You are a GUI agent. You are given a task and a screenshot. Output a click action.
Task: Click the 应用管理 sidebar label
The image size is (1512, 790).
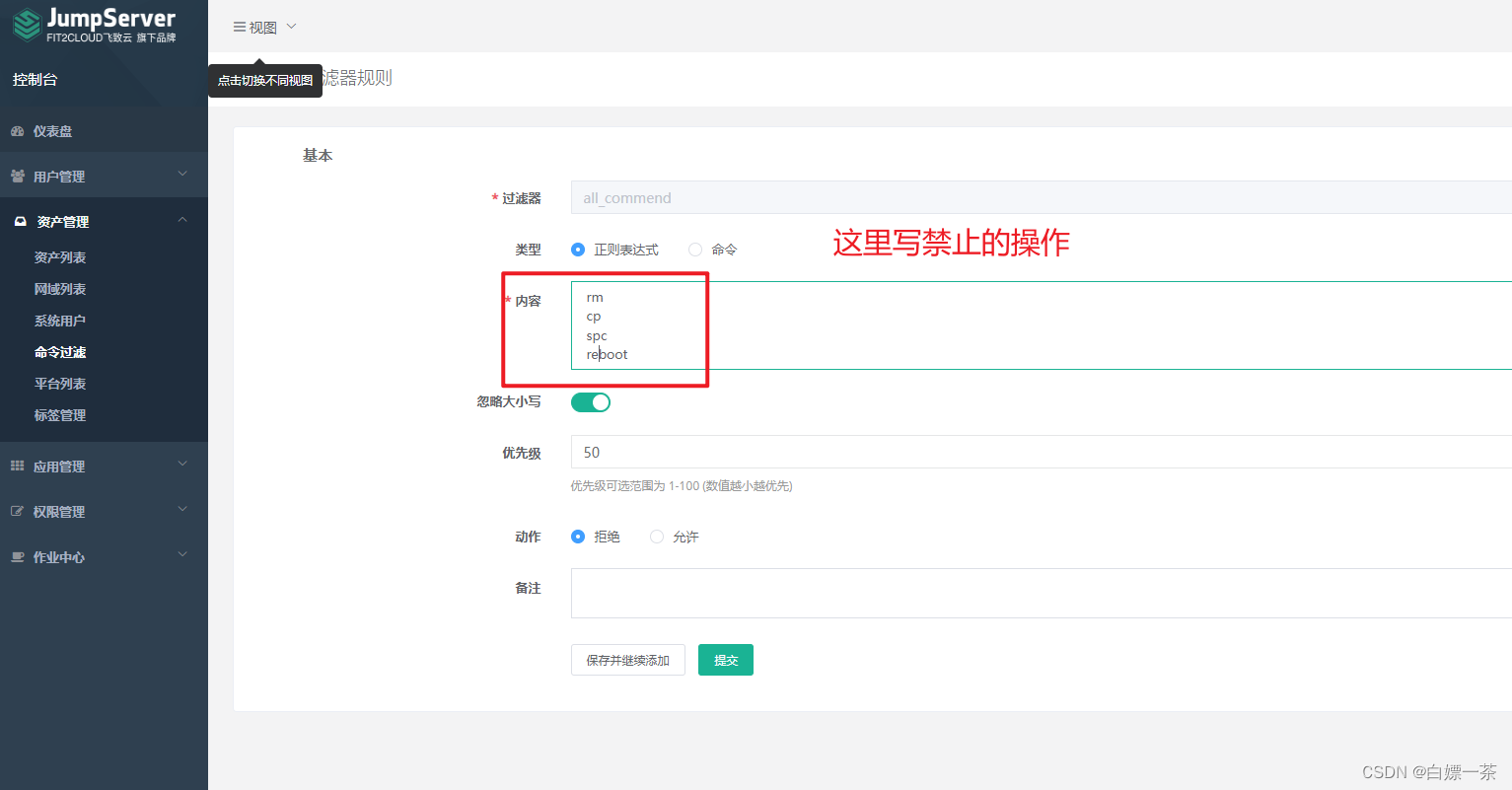[59, 467]
